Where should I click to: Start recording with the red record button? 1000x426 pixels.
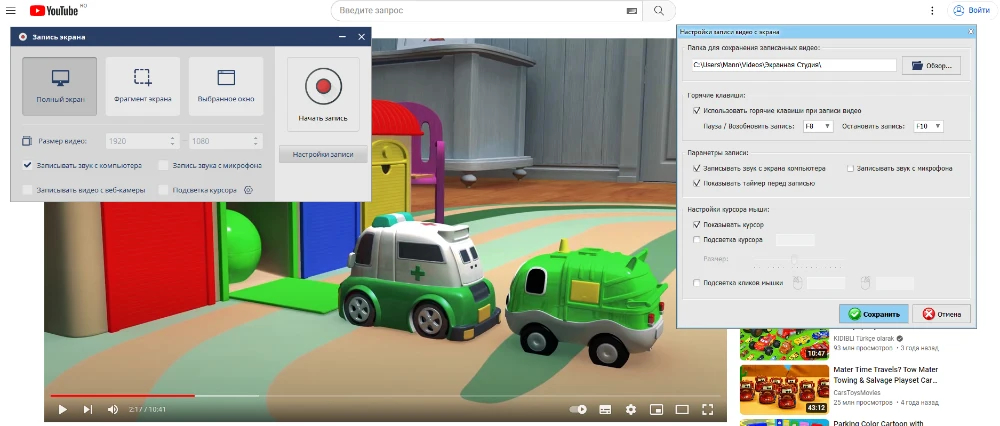(322, 87)
